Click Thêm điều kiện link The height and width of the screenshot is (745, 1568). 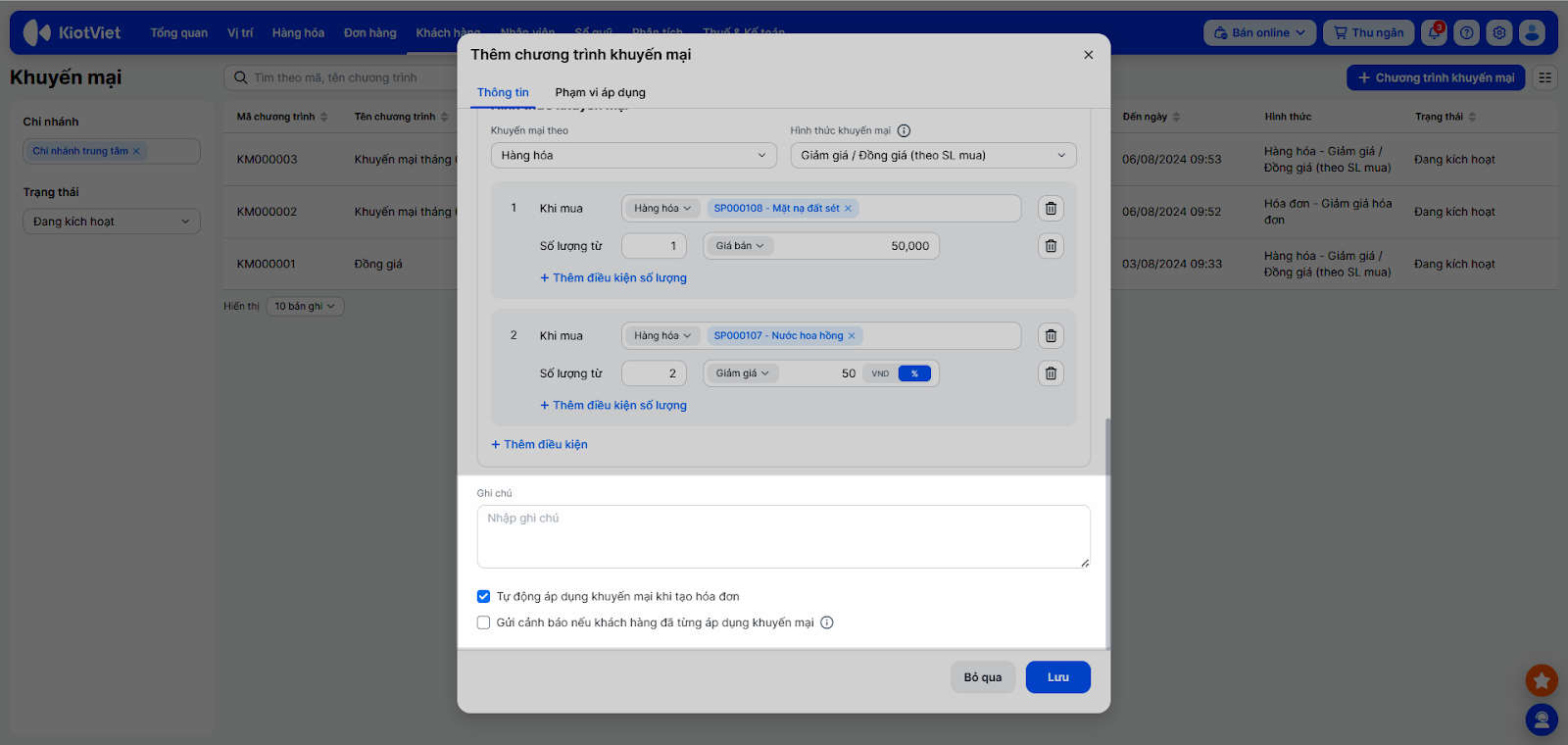(540, 444)
